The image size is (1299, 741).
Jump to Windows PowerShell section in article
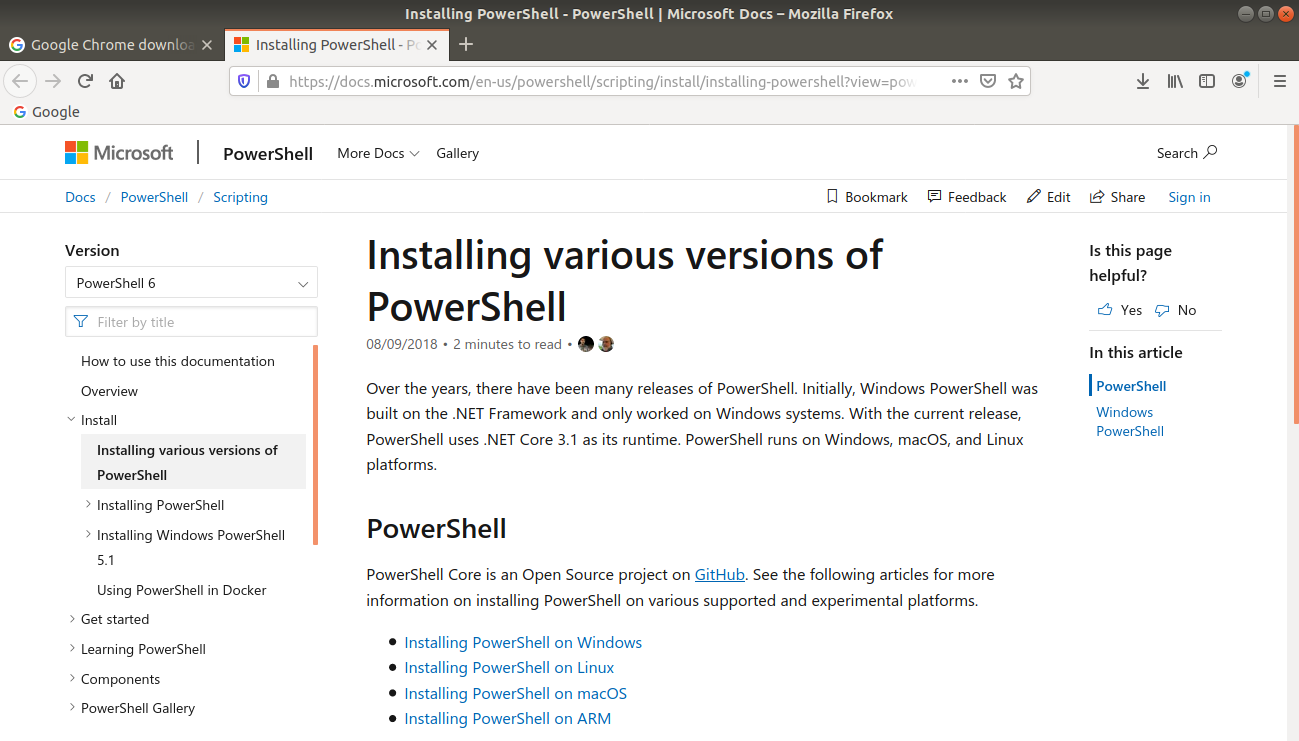point(1130,422)
